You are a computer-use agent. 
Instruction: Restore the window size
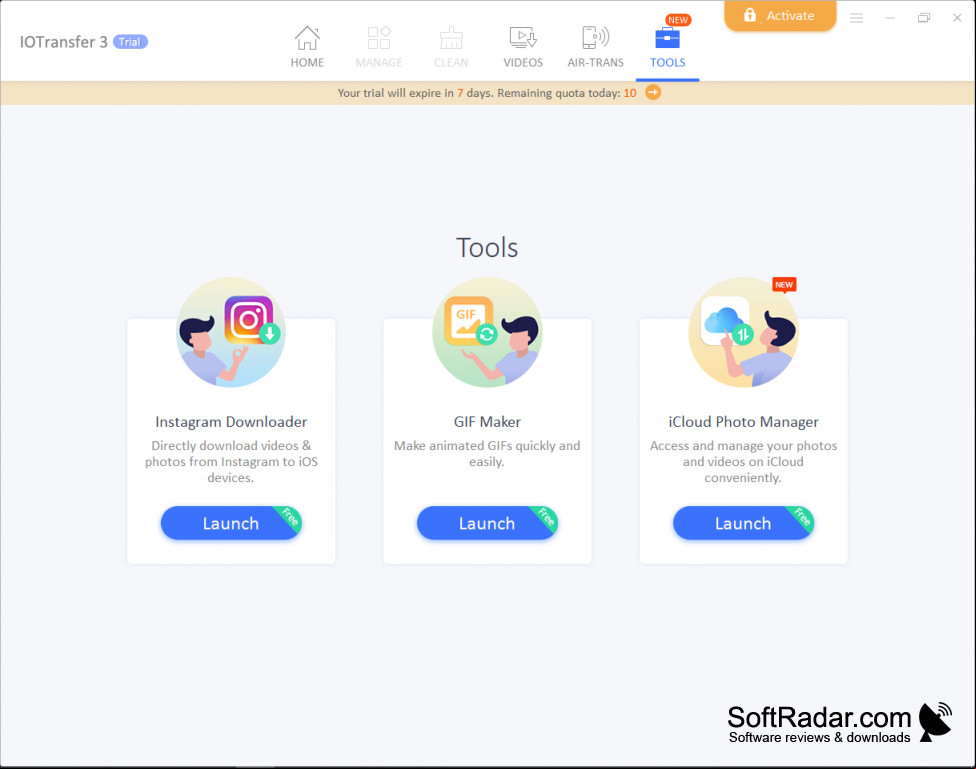(x=924, y=18)
